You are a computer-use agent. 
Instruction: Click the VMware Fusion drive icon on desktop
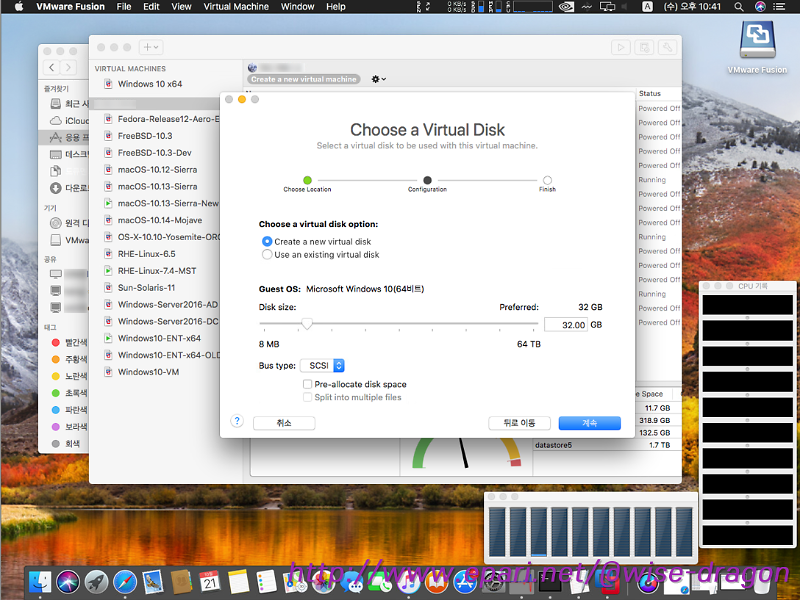pos(758,40)
